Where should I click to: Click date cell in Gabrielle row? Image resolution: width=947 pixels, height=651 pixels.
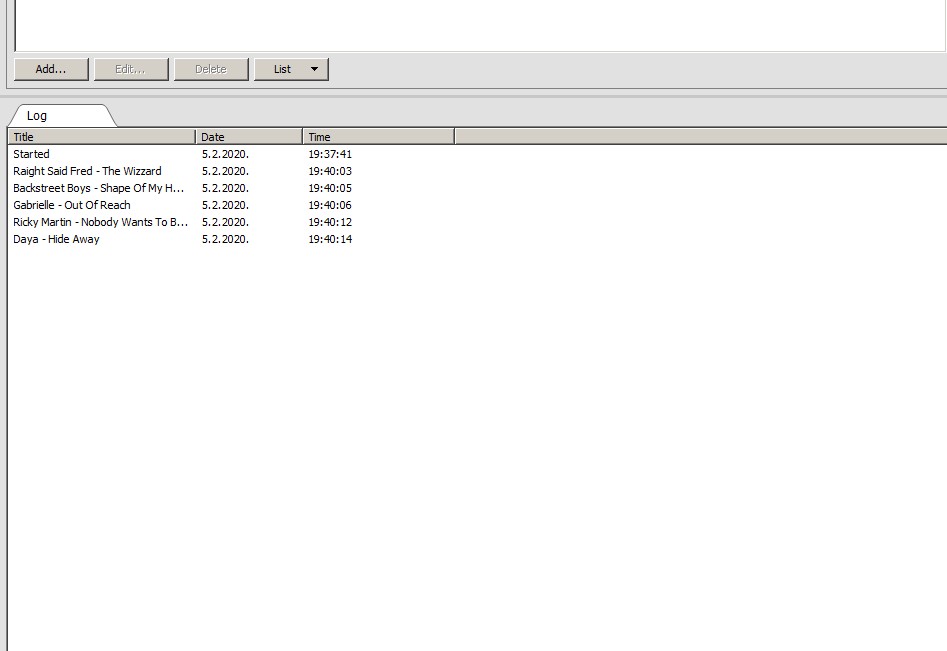coord(225,205)
